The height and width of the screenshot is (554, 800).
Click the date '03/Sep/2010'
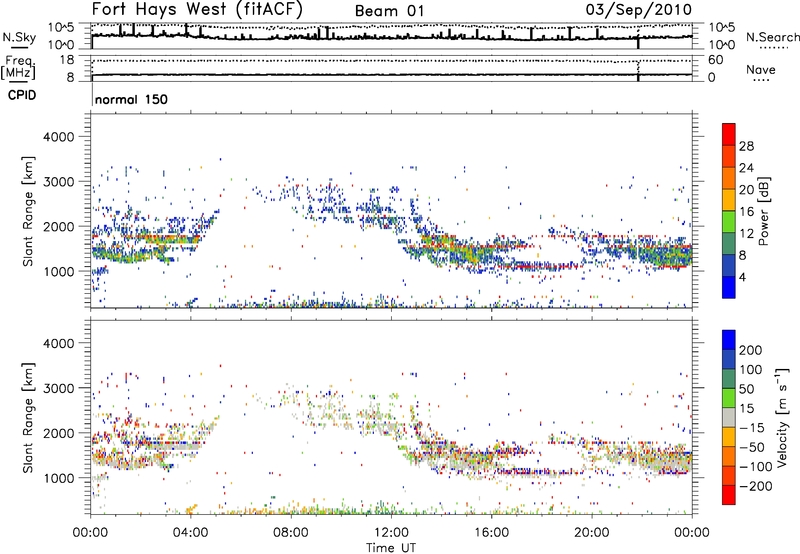638,10
